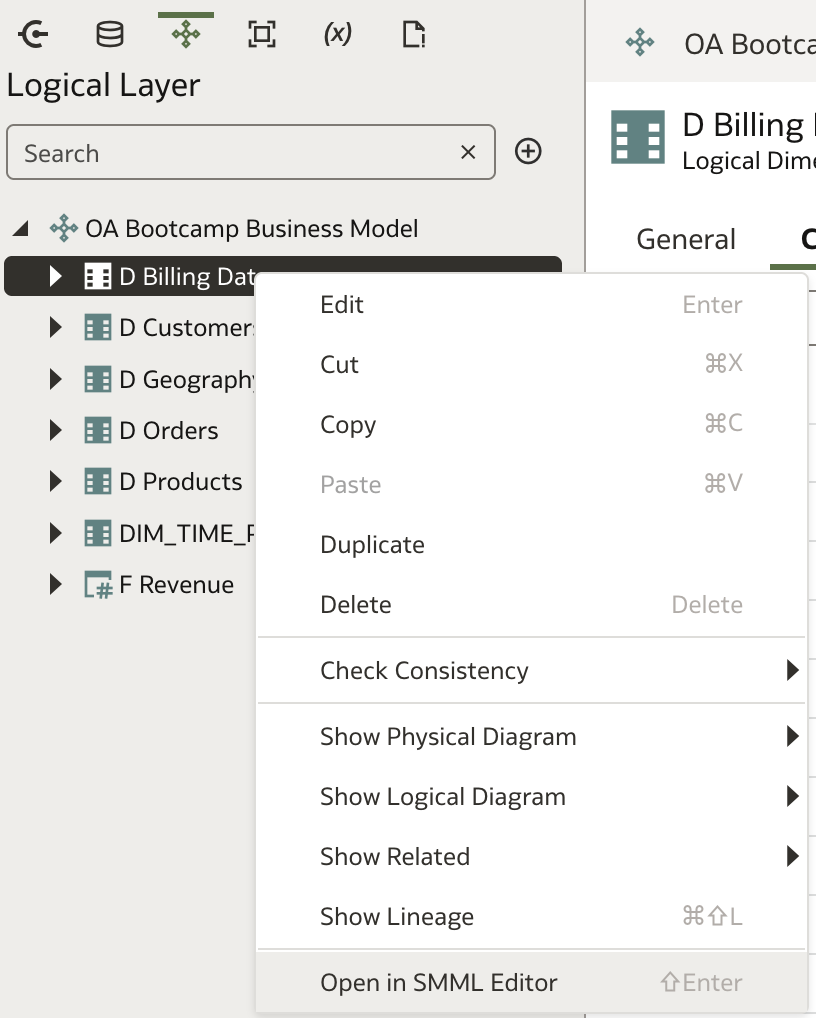Choose Edit from context menu
This screenshot has width=816, height=1018.
(x=531, y=304)
